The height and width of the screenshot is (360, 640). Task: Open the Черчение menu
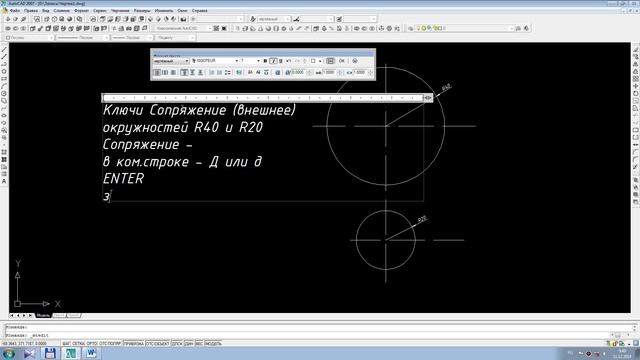point(120,10)
